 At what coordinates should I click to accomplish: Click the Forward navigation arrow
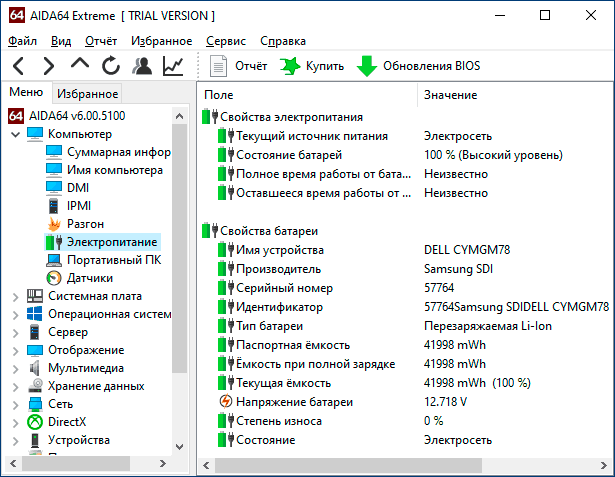point(48,66)
